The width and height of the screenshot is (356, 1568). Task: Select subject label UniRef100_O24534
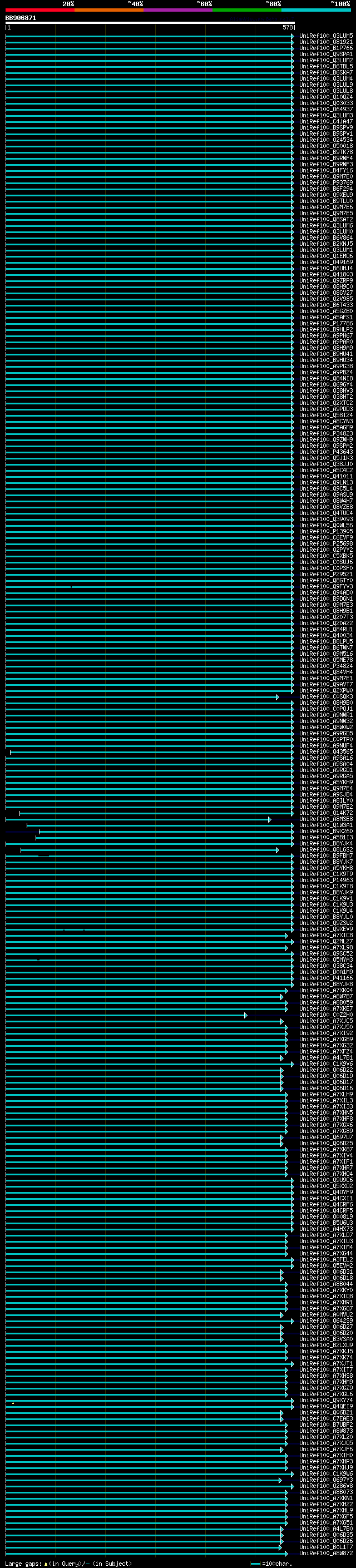[x=326, y=140]
